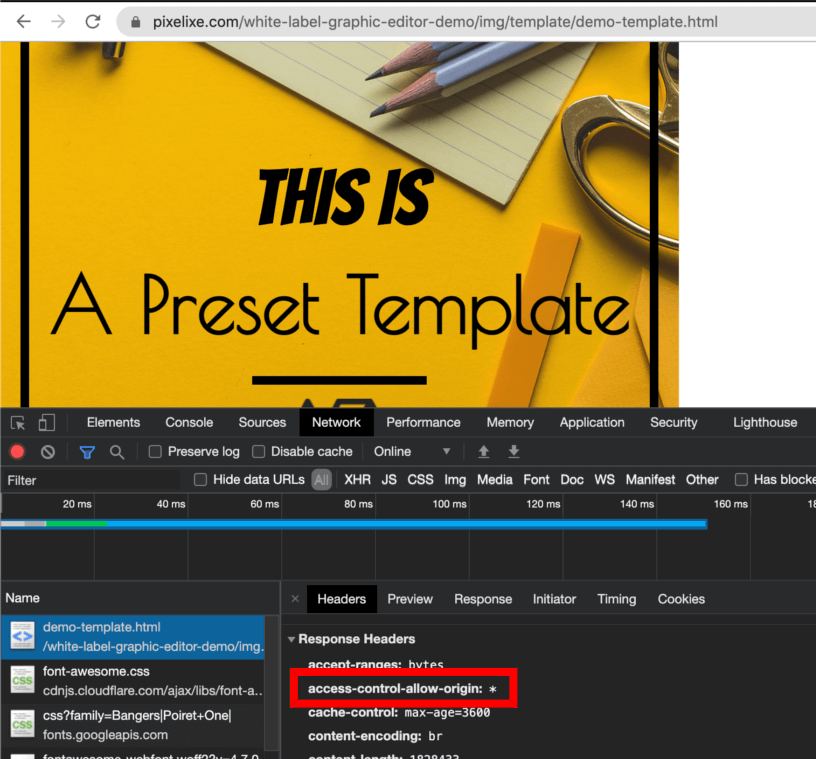Viewport: 816px width, 759px height.
Task: Open the Timing tab in request details
Action: [x=616, y=599]
